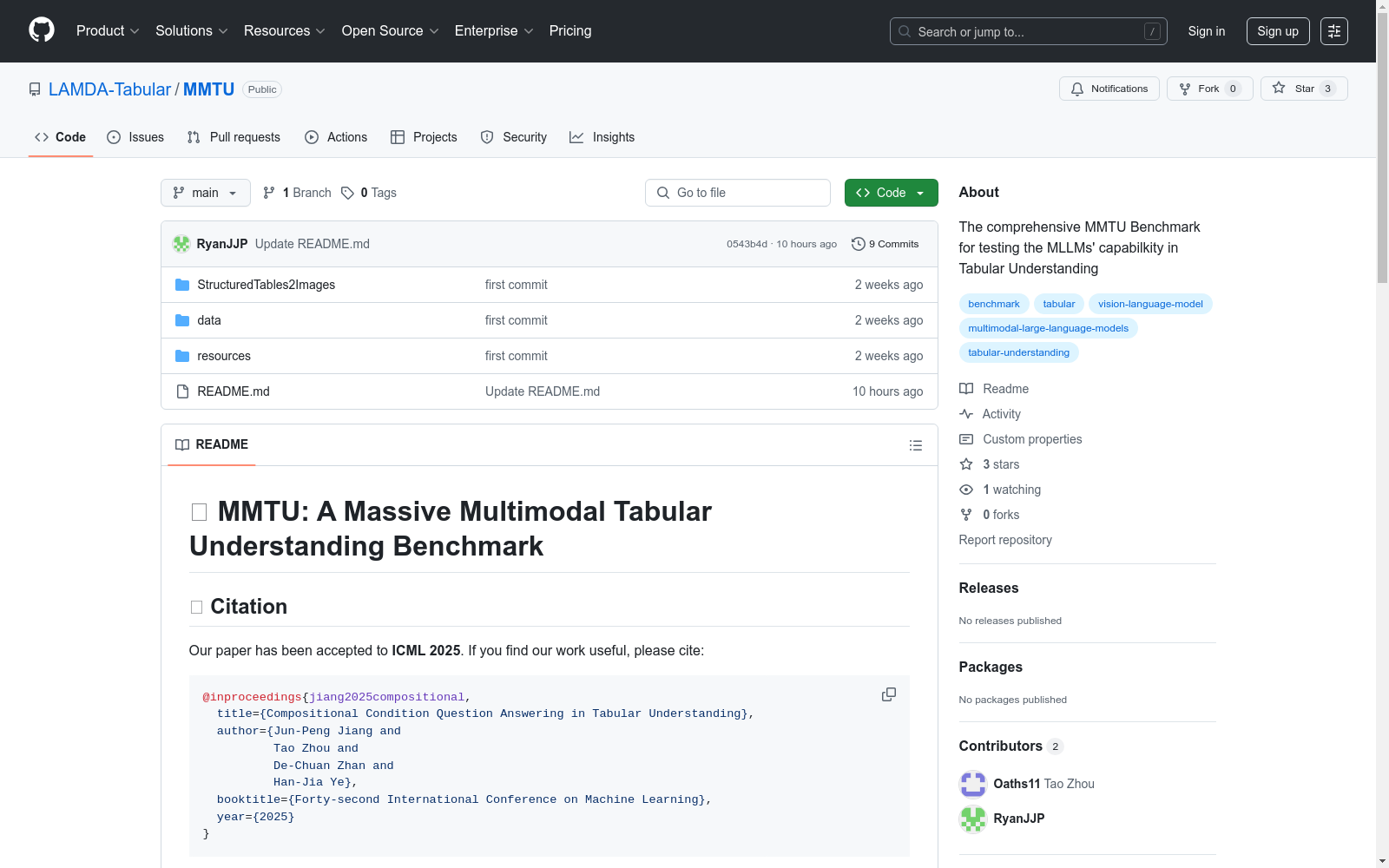Open the resources folder
This screenshot has width=1389, height=868.
[224, 356]
